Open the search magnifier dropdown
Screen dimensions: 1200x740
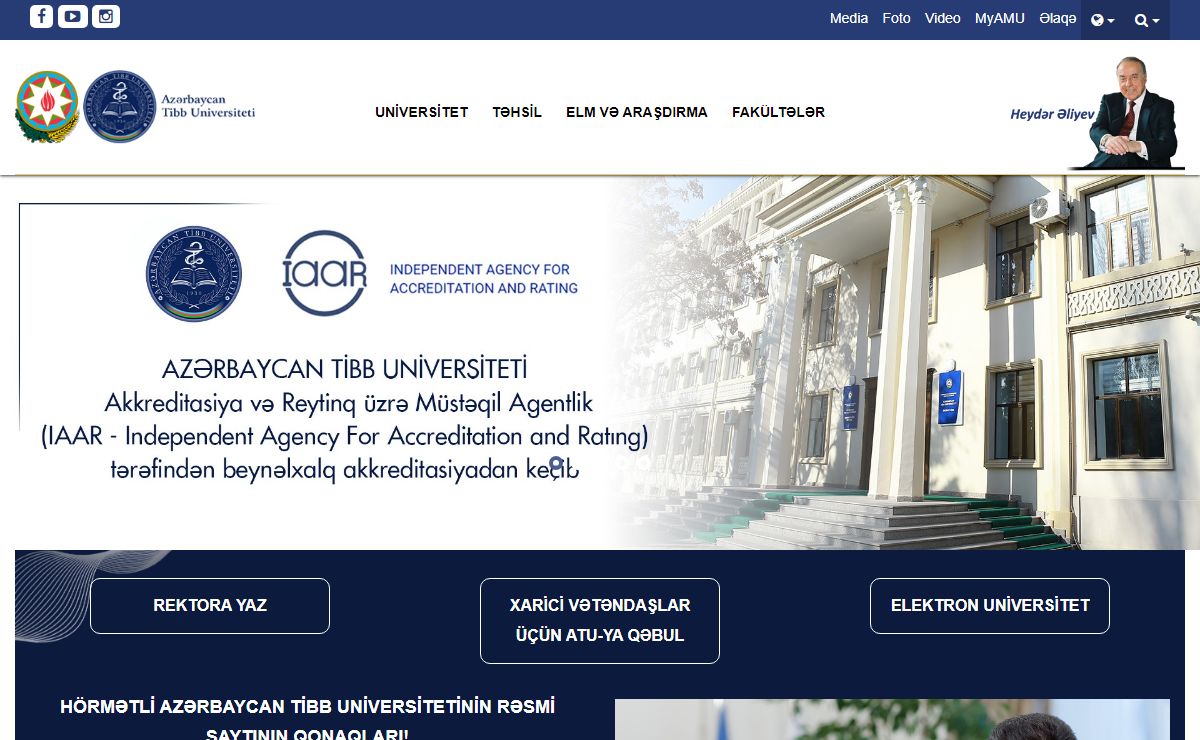click(1147, 19)
